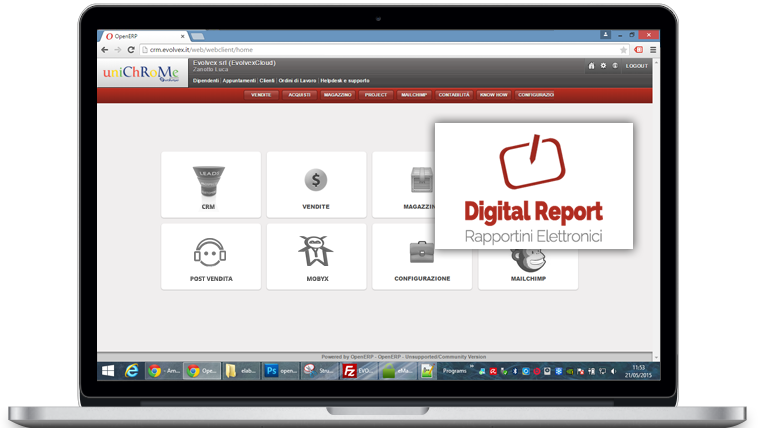Click the volume speaker tray icon
This screenshot has height=428, width=760.
click(x=614, y=371)
